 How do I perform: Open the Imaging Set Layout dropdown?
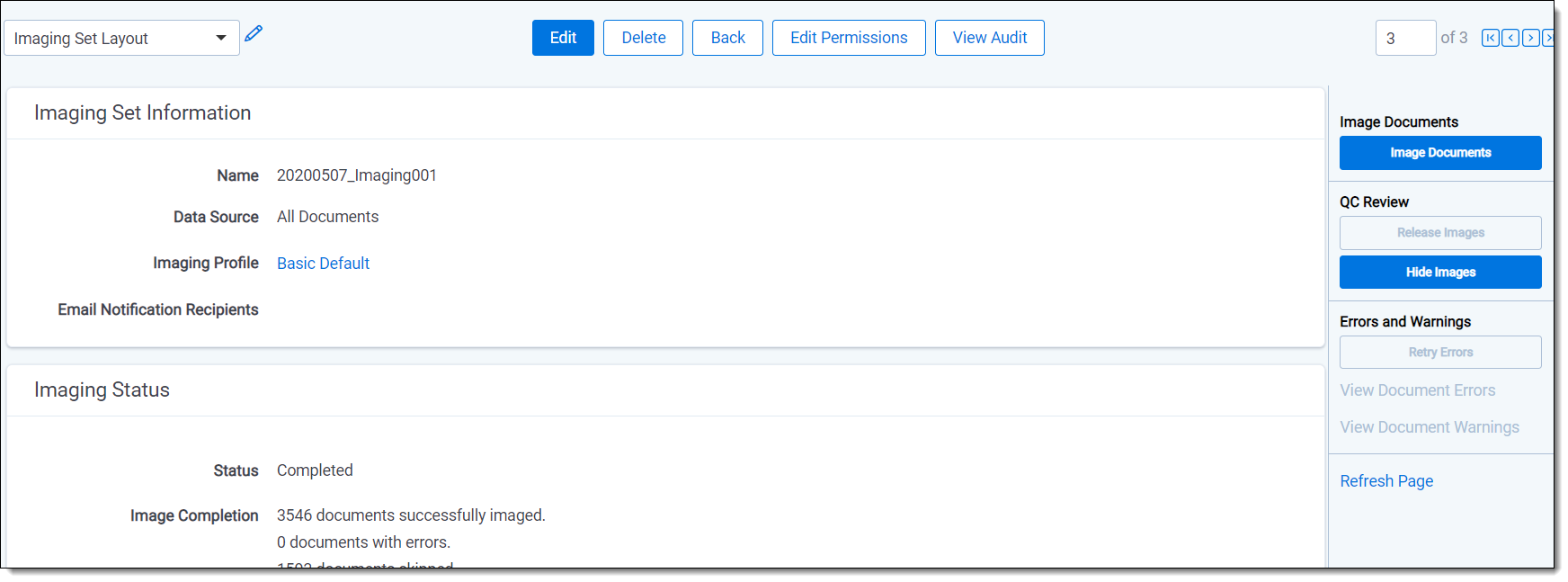coord(121,38)
